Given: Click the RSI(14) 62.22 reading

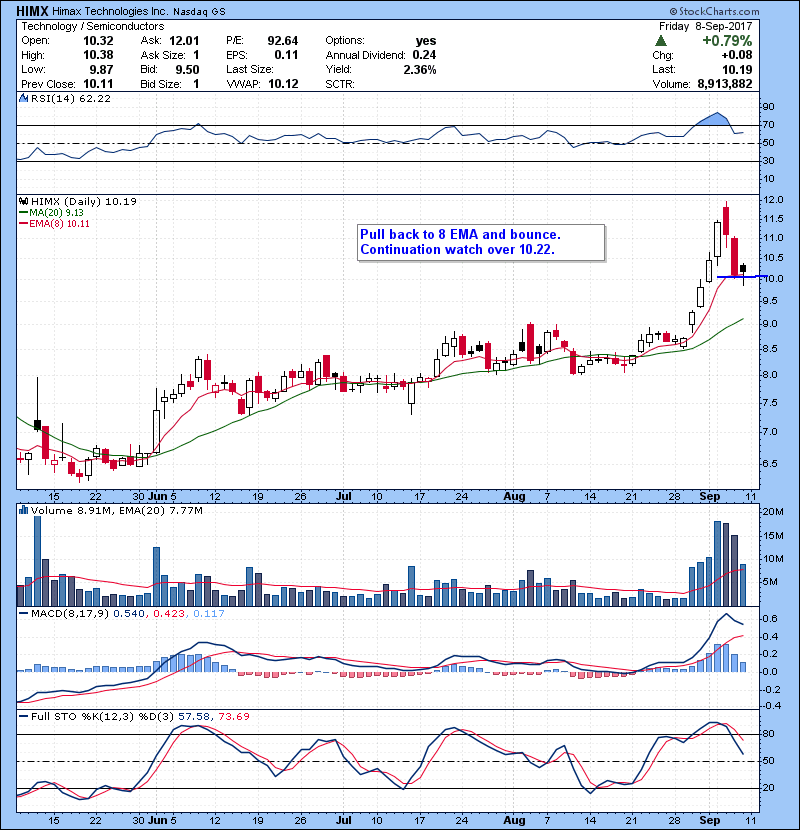Looking at the screenshot, I should pyautogui.click(x=71, y=98).
